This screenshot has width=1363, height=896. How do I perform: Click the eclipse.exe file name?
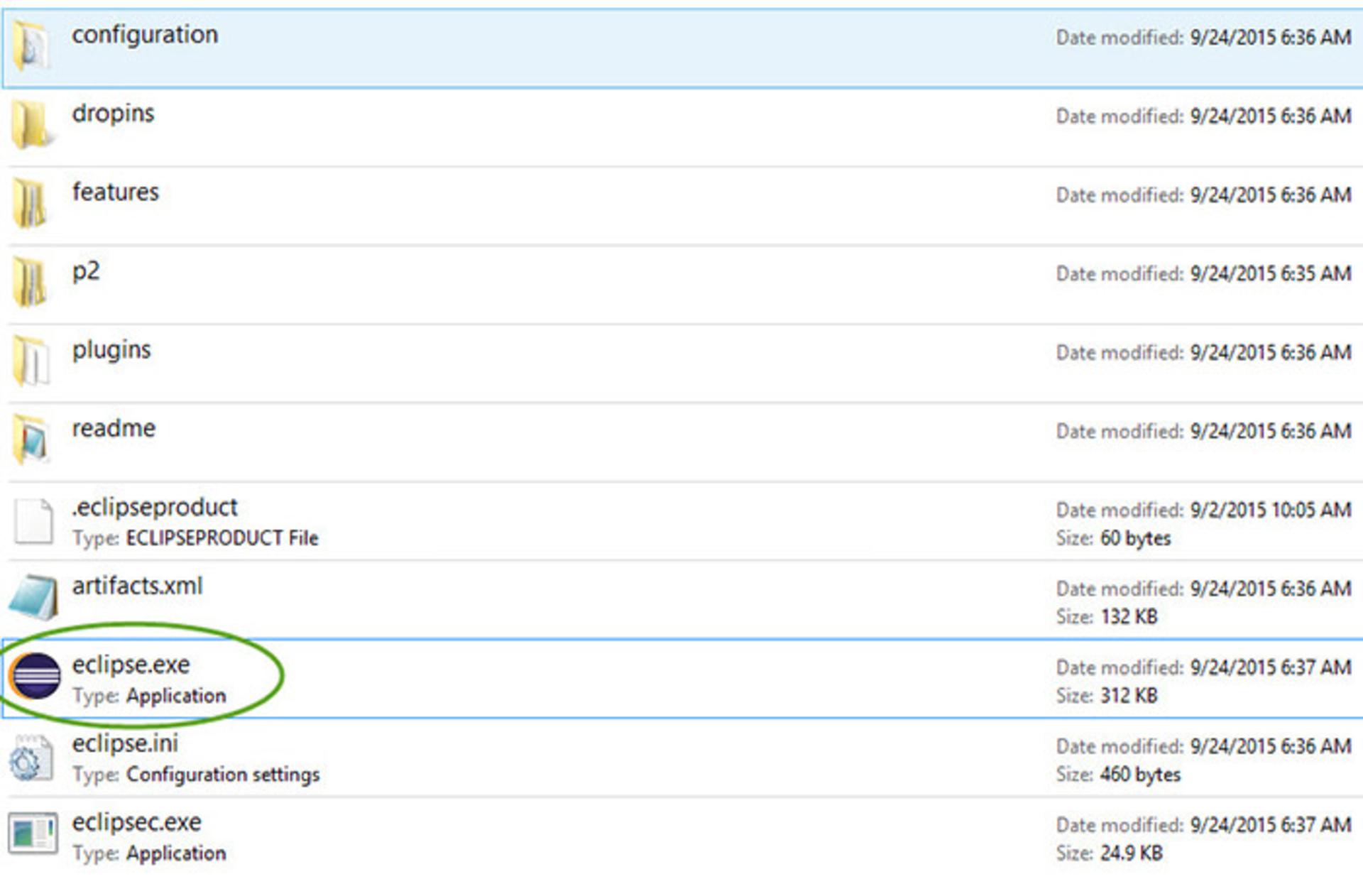(x=131, y=665)
